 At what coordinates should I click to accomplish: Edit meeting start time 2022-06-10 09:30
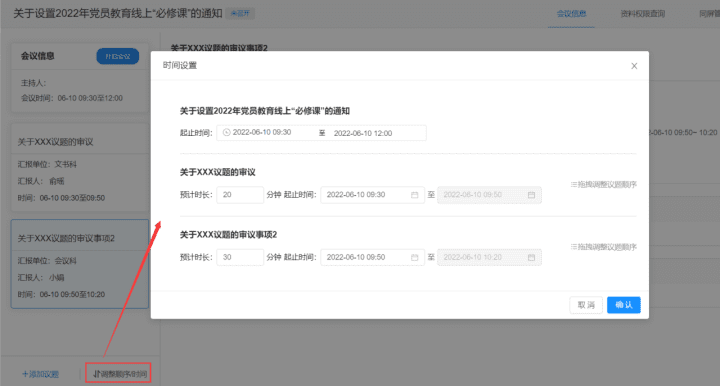click(x=262, y=132)
